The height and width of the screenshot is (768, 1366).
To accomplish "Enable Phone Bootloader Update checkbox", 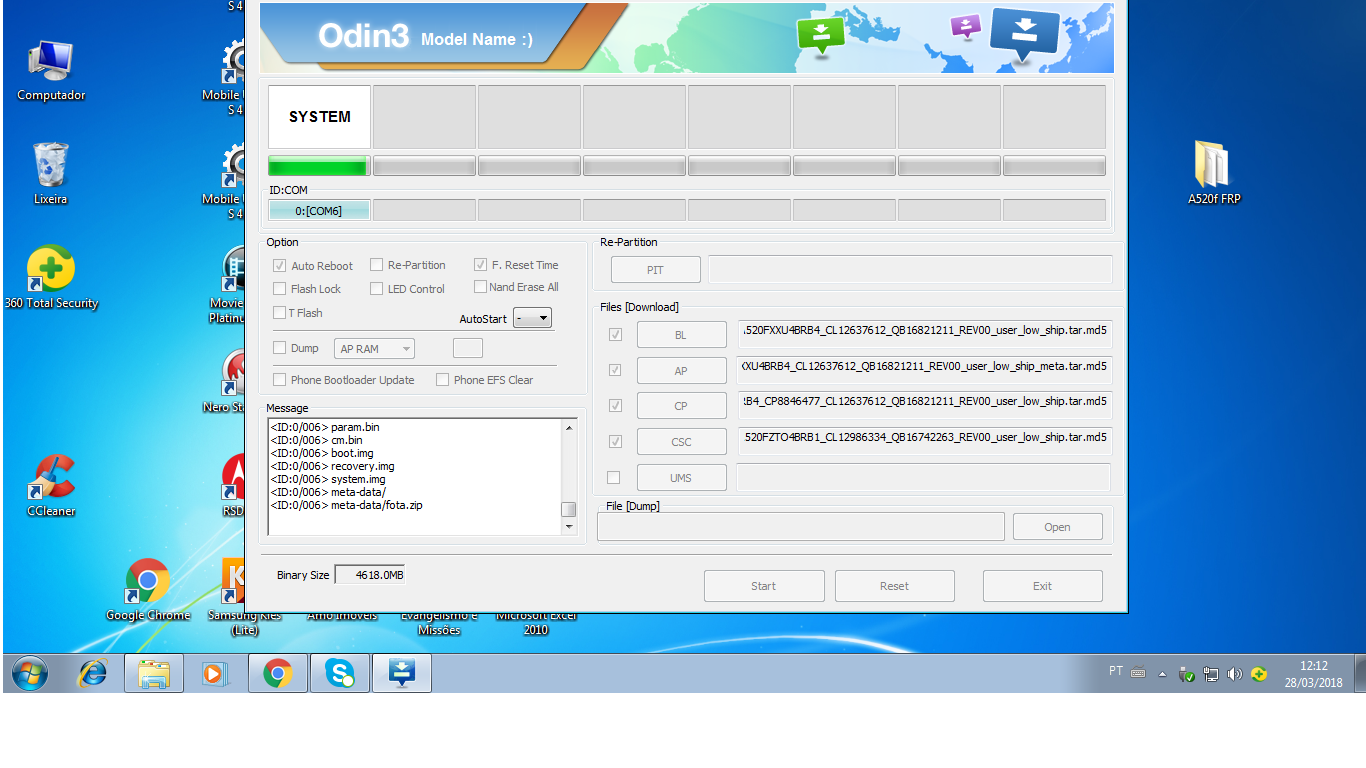I will pos(280,380).
